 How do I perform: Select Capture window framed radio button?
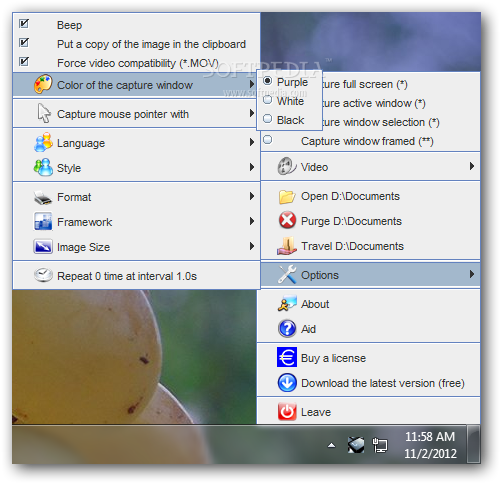pos(268,140)
